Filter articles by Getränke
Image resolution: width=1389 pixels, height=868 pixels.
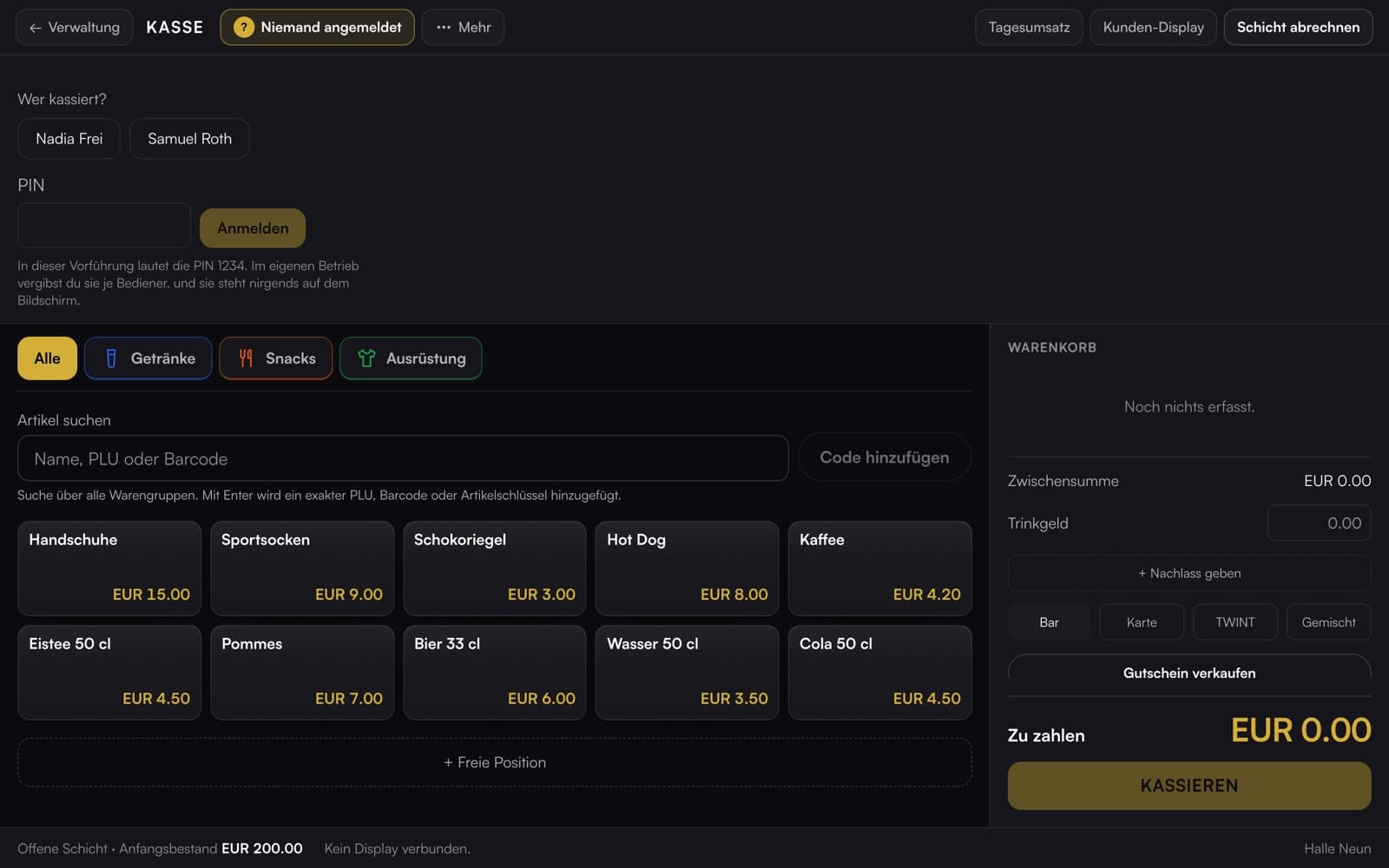148,358
